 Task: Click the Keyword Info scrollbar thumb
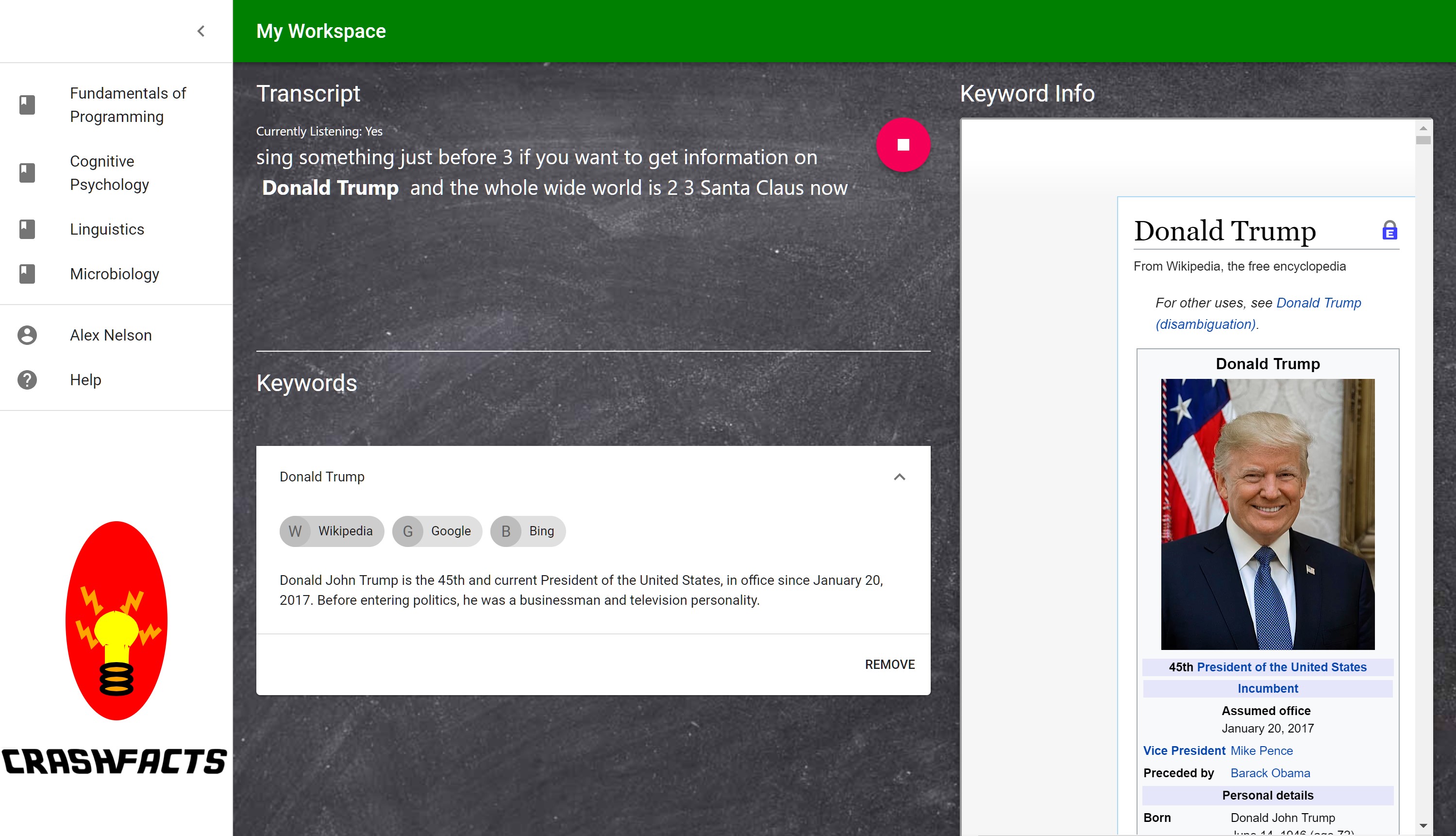tap(1423, 140)
